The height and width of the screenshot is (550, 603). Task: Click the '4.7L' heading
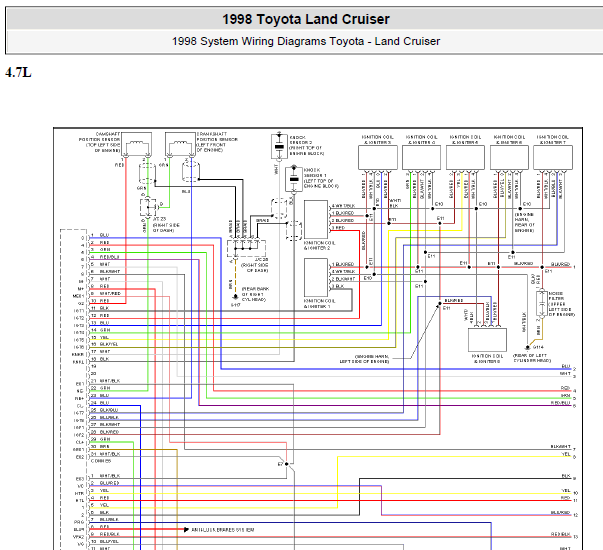[x=18, y=72]
